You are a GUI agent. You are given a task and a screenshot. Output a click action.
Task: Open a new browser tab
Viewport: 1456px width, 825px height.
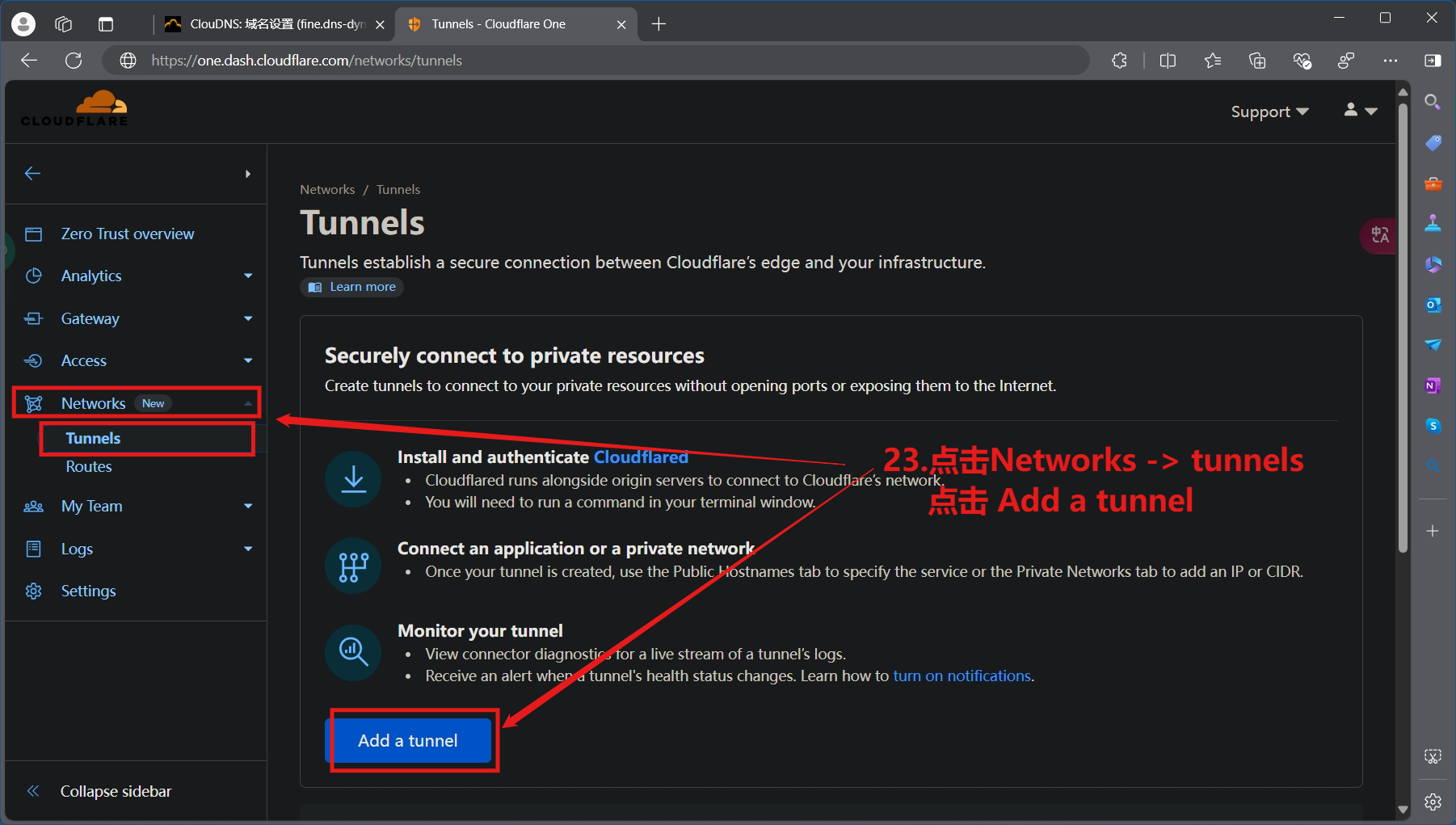659,24
